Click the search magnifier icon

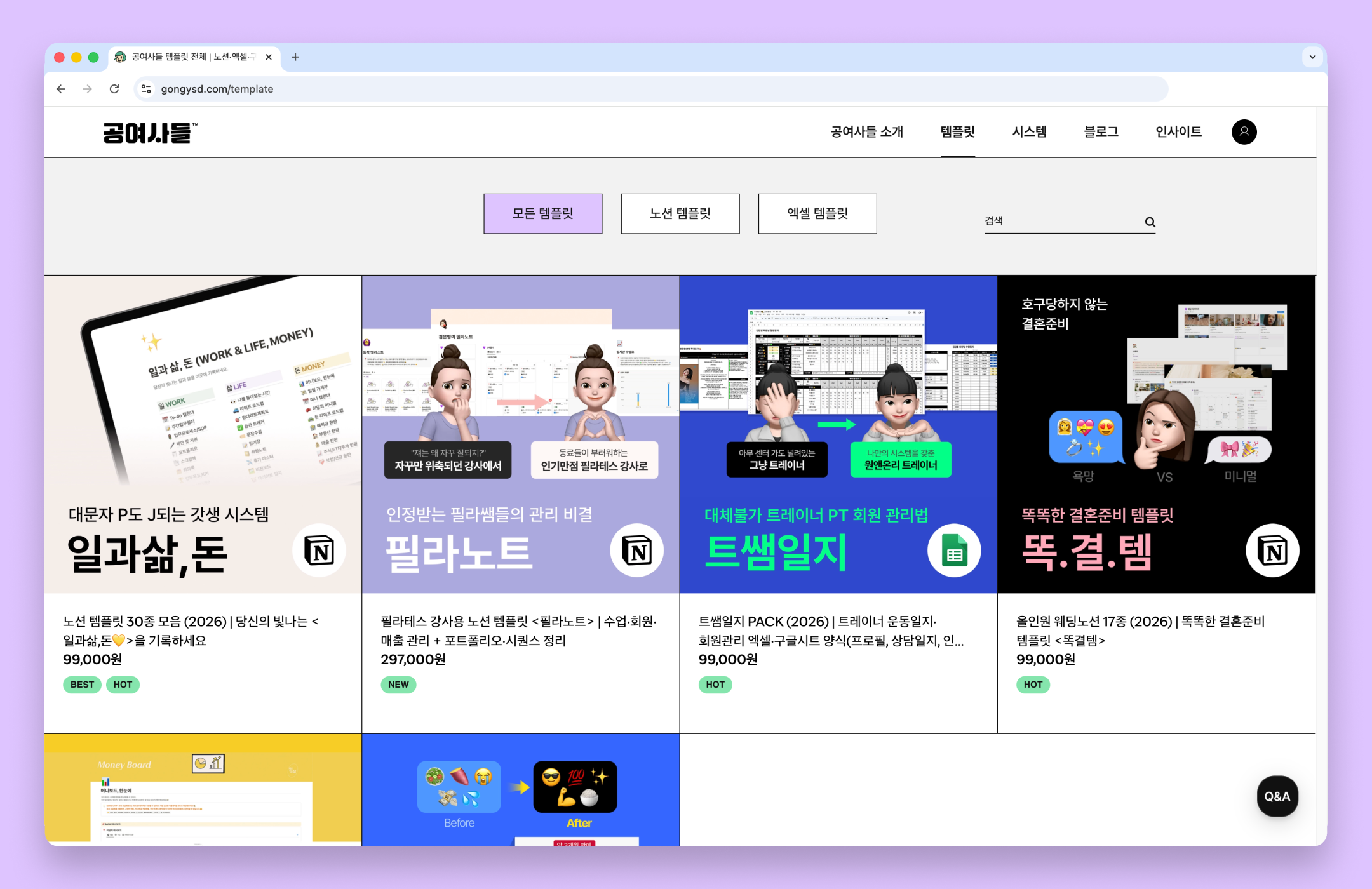coord(1150,222)
